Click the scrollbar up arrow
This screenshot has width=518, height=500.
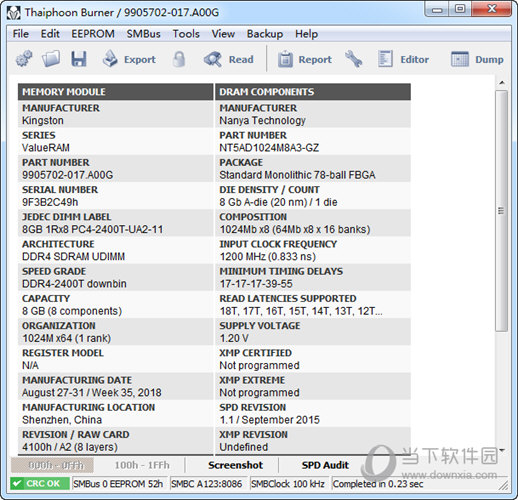pyautogui.click(x=502, y=82)
